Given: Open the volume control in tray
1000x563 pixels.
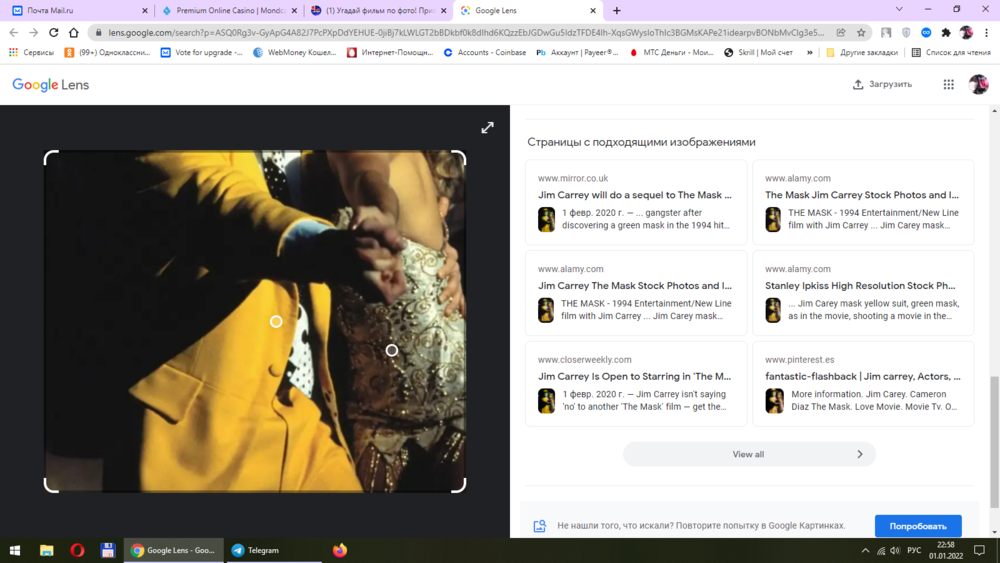Looking at the screenshot, I should tap(895, 550).
